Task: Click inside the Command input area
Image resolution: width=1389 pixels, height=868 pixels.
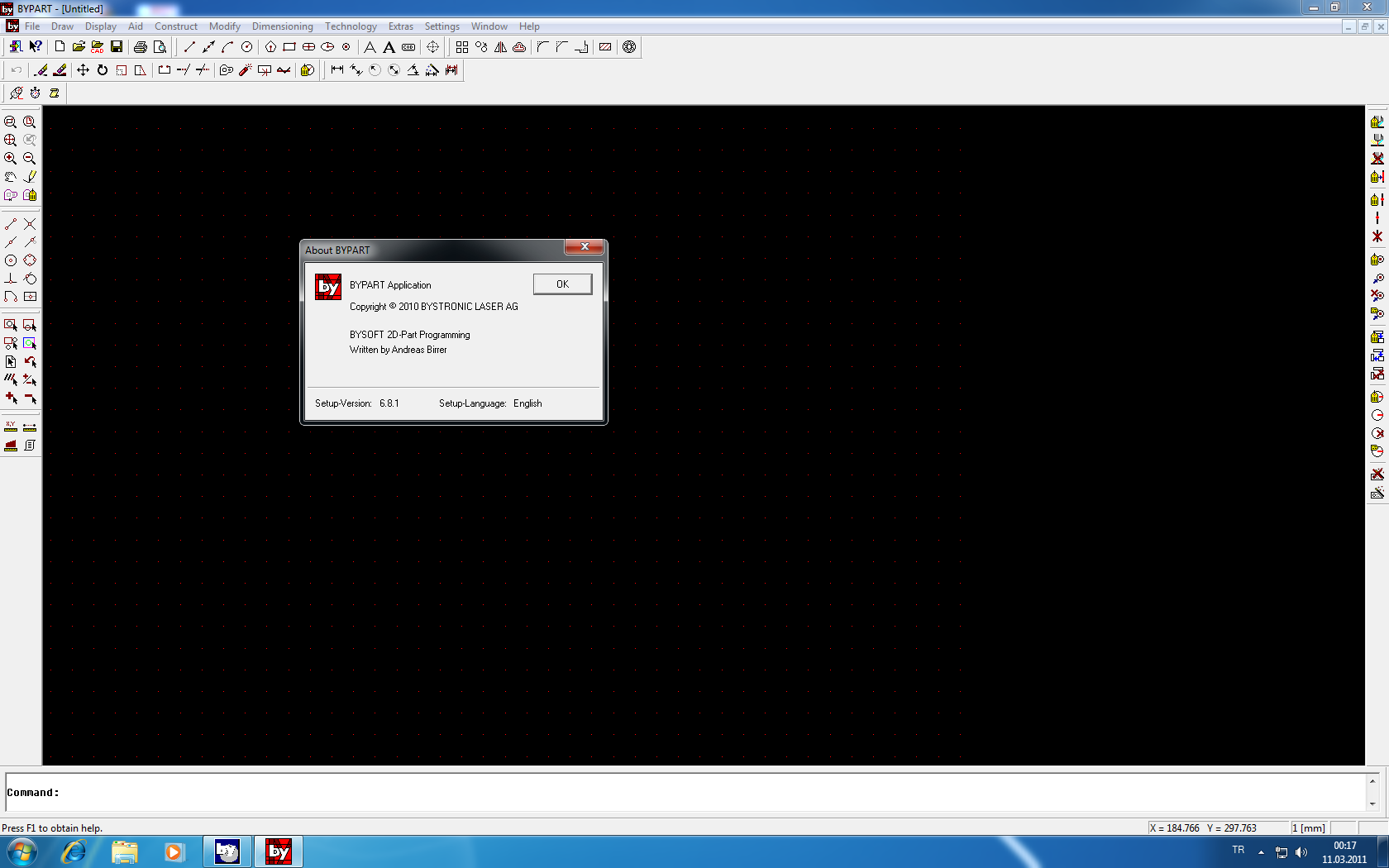Action: [661, 793]
